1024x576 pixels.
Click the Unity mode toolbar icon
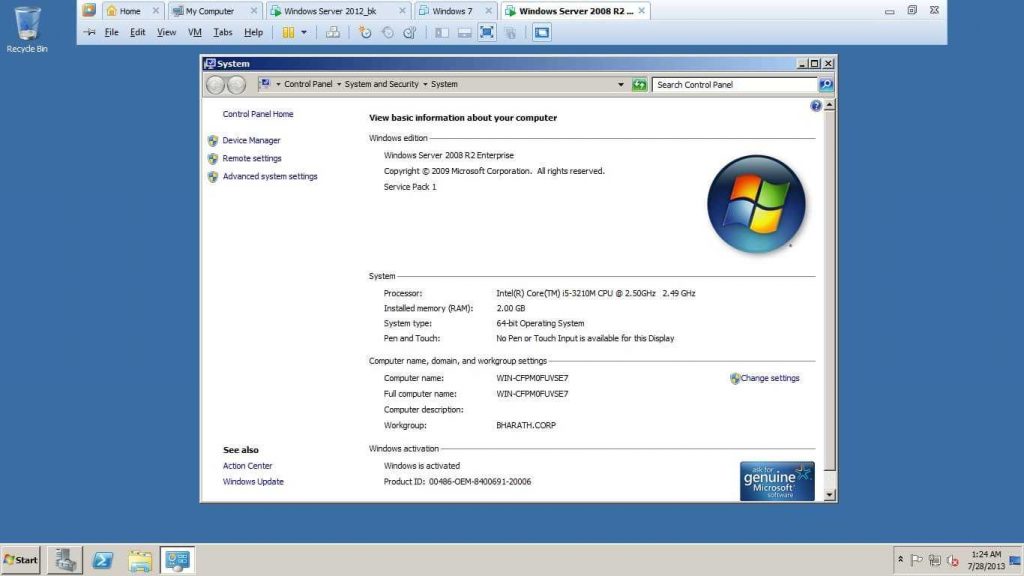511,32
